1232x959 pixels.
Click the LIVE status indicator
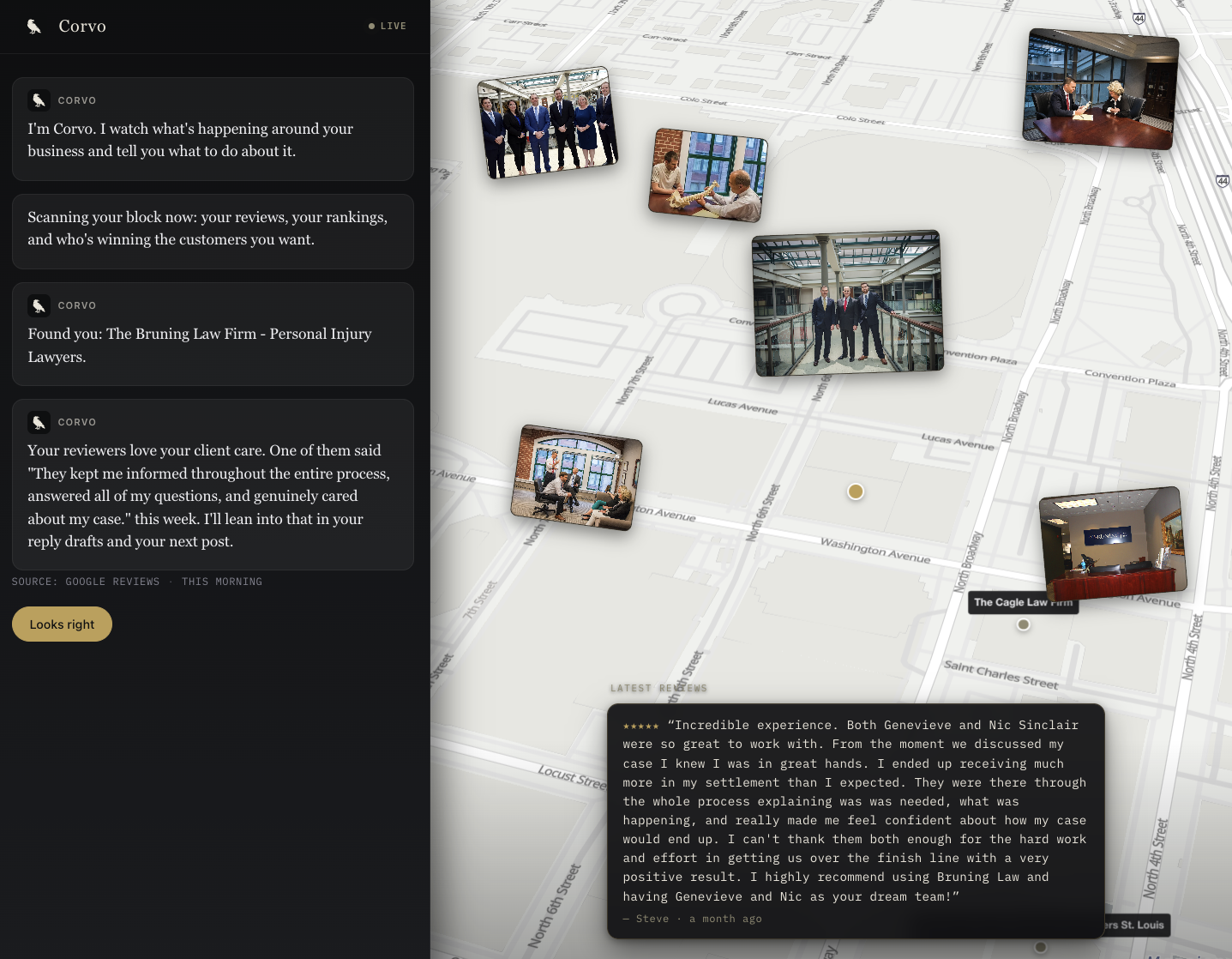[388, 27]
